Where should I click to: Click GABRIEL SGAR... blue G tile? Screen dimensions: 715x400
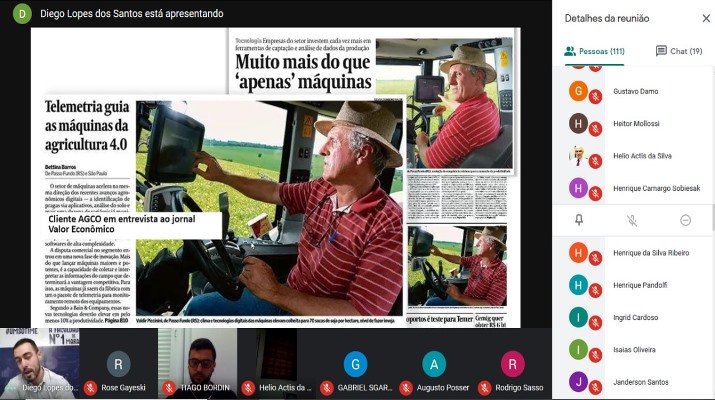coord(355,364)
